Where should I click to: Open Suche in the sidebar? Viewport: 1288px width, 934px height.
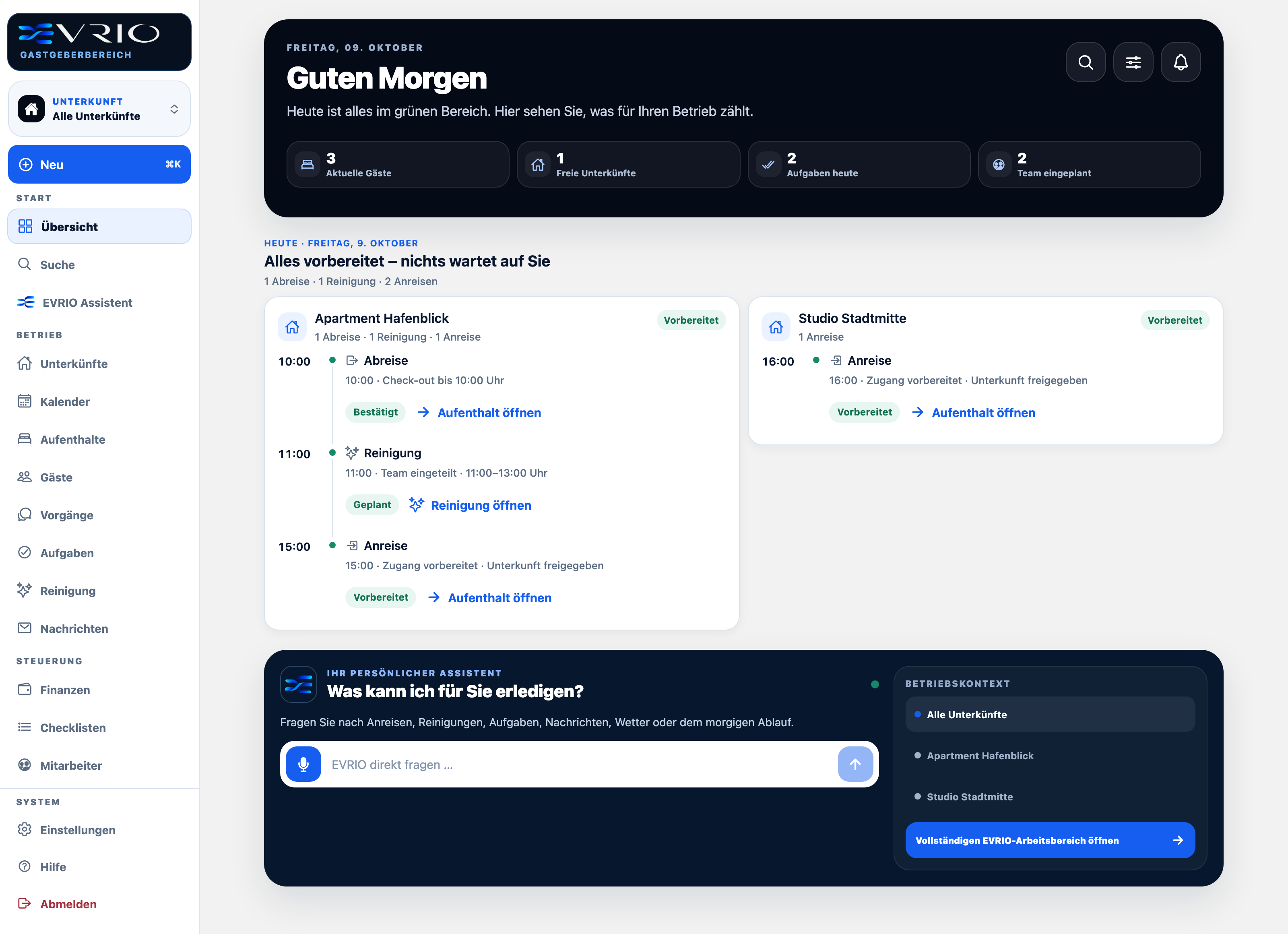point(99,264)
